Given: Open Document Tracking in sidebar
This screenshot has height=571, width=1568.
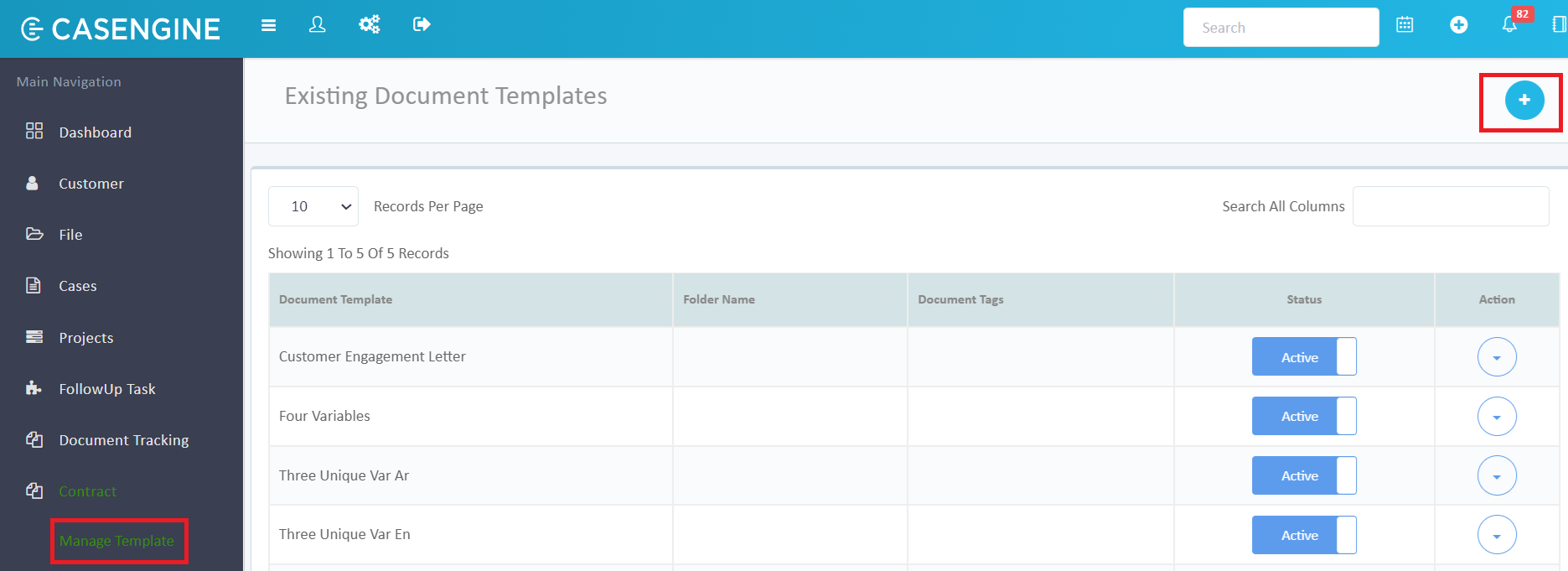Looking at the screenshot, I should click(x=124, y=440).
